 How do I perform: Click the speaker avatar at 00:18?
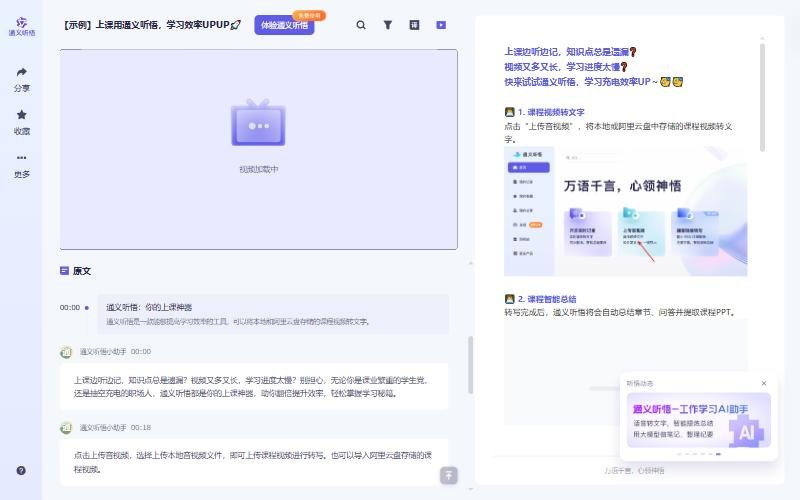coord(66,428)
